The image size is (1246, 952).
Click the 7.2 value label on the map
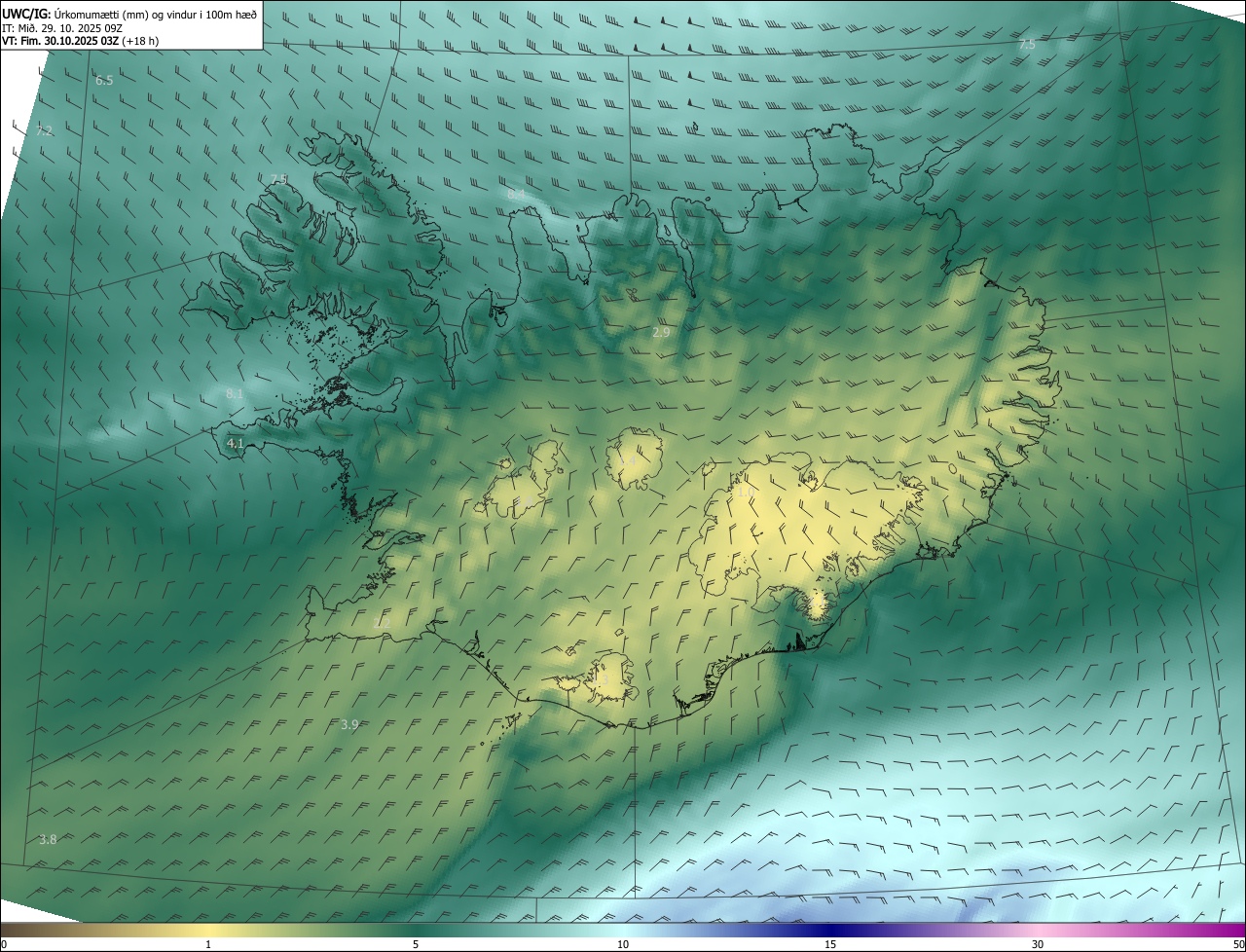[45, 130]
